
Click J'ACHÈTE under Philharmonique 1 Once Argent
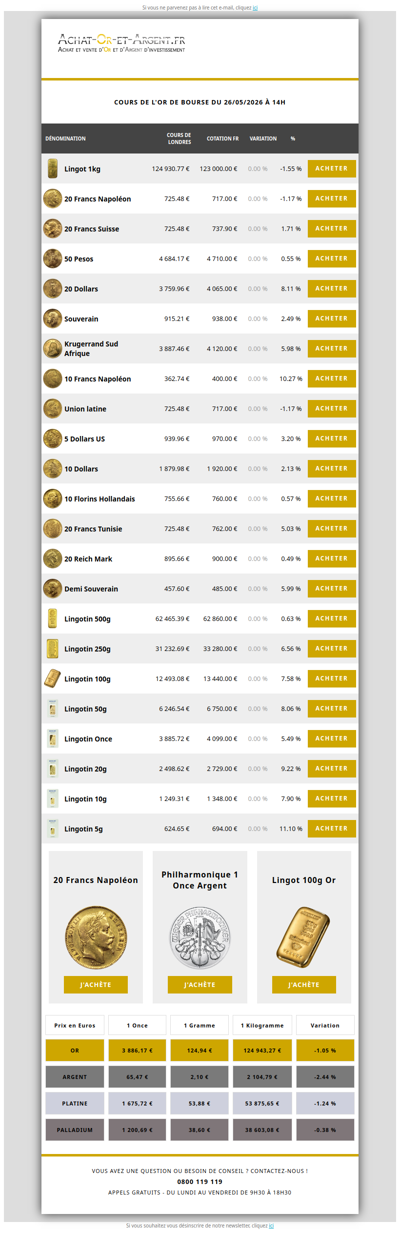[200, 985]
